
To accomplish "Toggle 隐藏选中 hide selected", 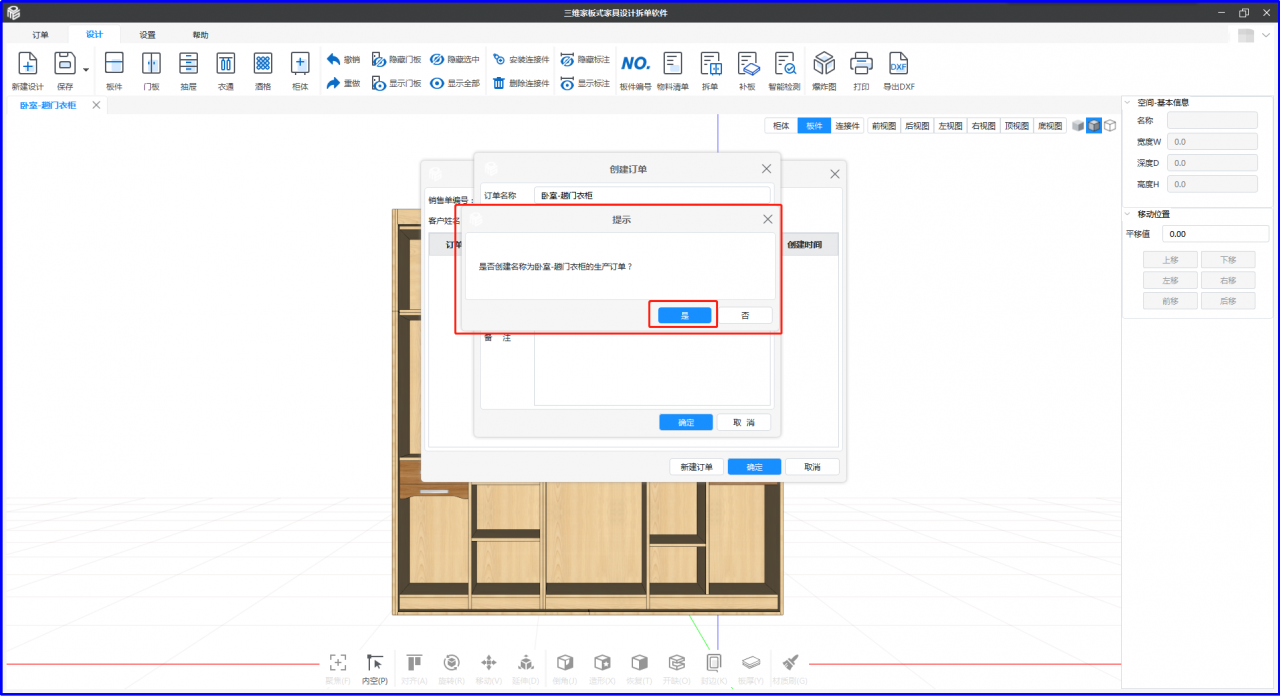I will pyautogui.click(x=455, y=60).
